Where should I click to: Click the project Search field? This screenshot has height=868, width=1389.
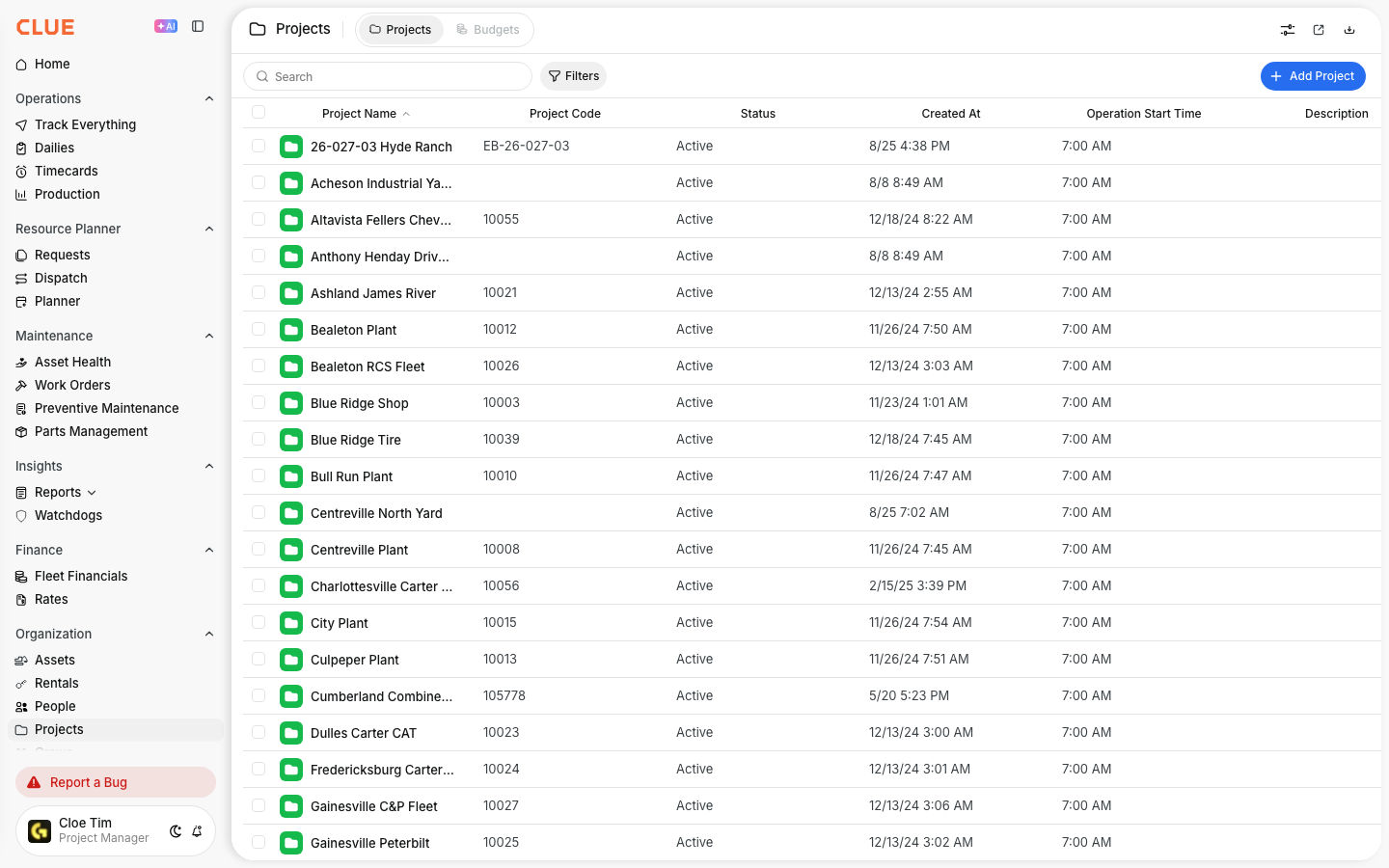[x=388, y=76]
